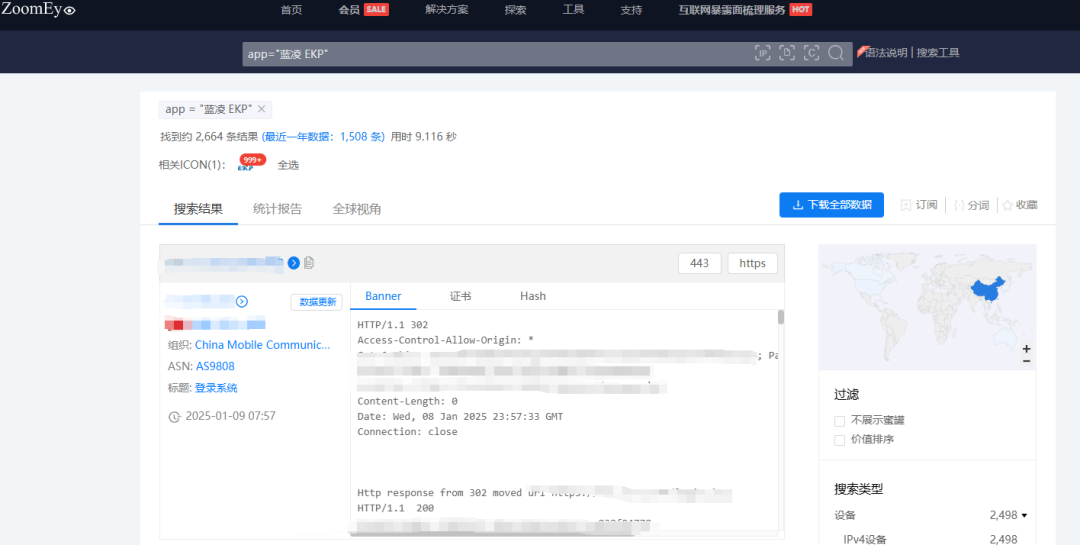The image size is (1080, 545).
Task: Expand the 设备 2,498 dropdown arrow
Action: point(1024,515)
